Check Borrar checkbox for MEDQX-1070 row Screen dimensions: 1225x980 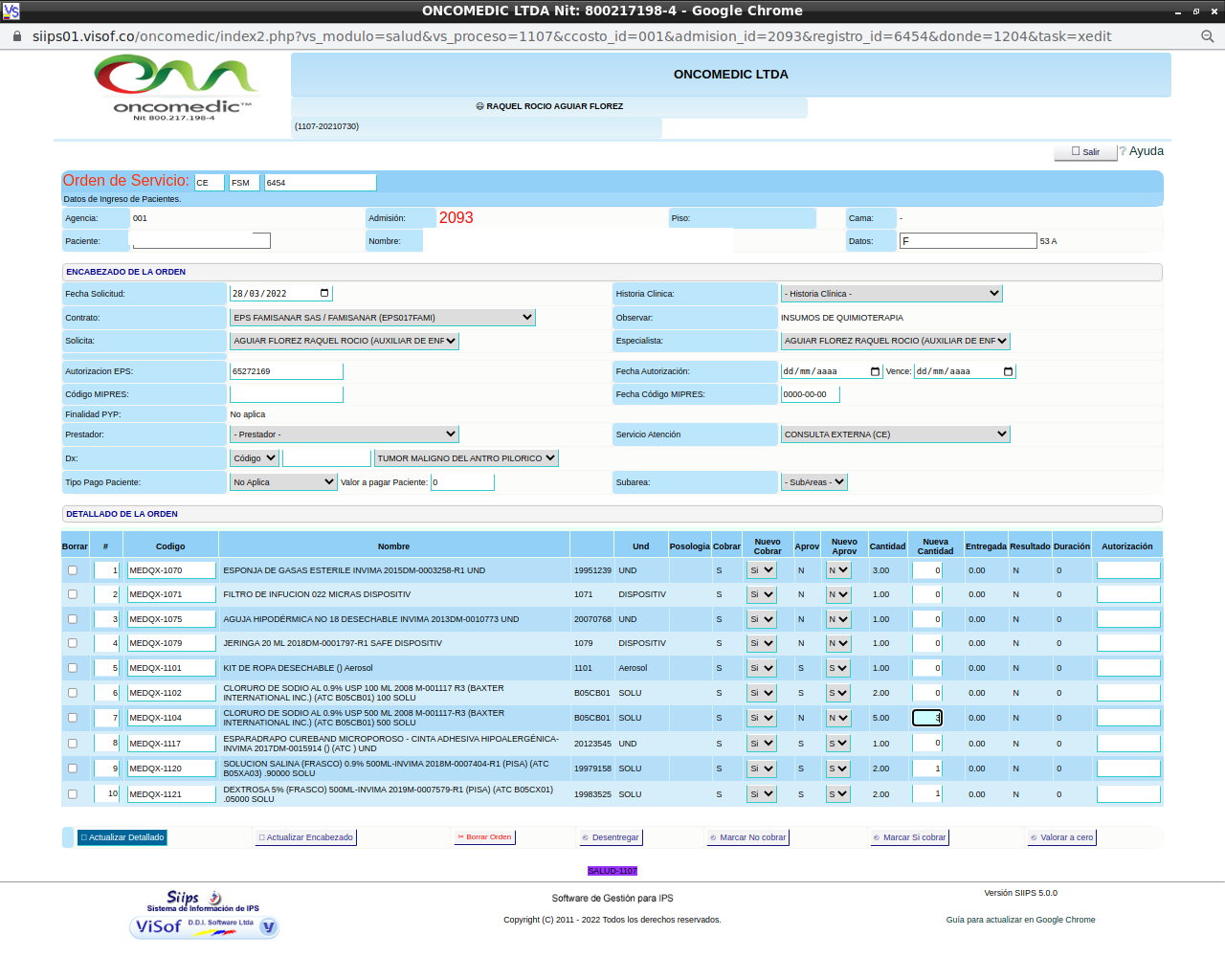coord(73,570)
